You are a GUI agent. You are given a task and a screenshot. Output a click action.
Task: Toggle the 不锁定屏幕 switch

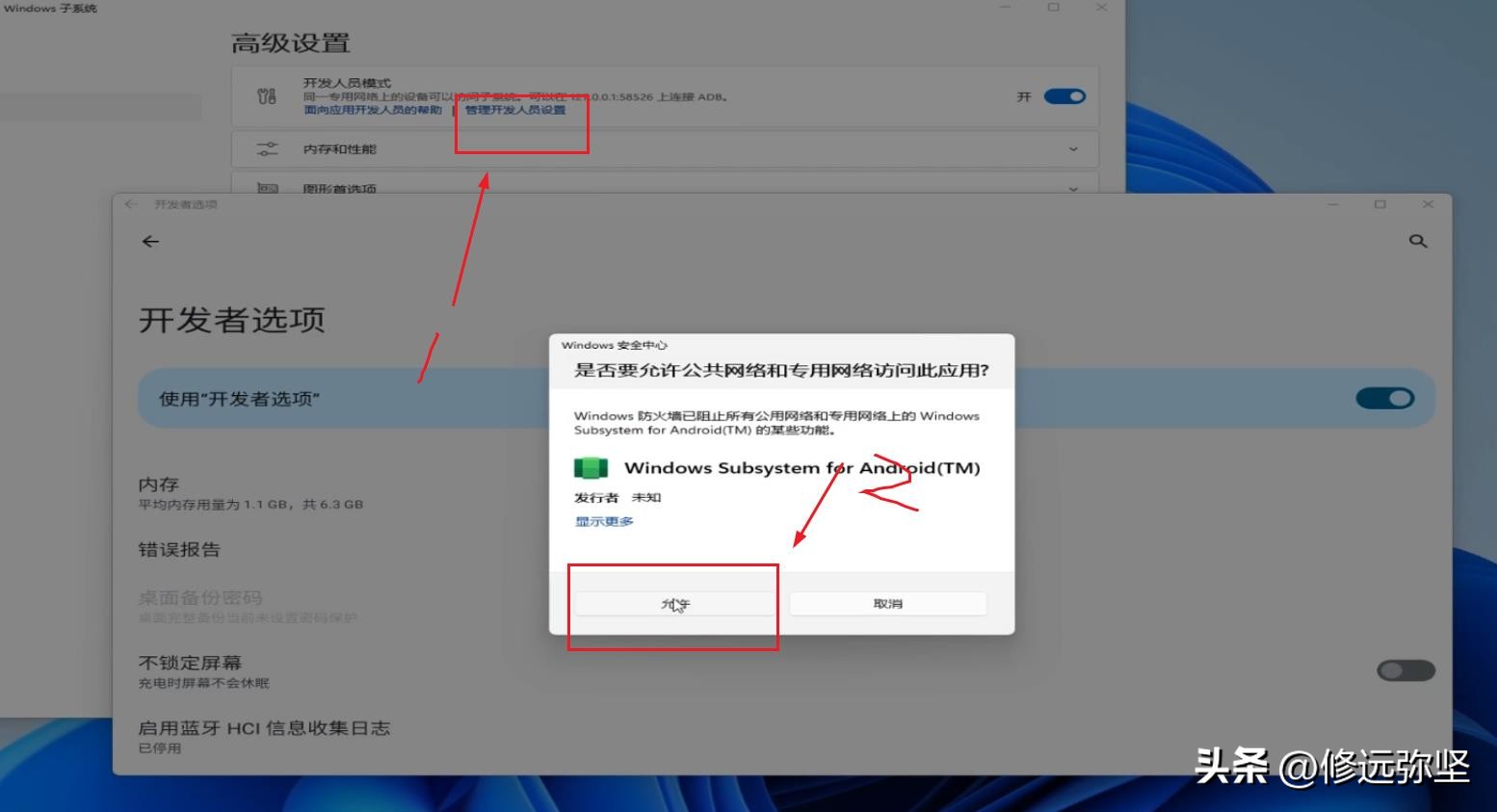tap(1406, 670)
